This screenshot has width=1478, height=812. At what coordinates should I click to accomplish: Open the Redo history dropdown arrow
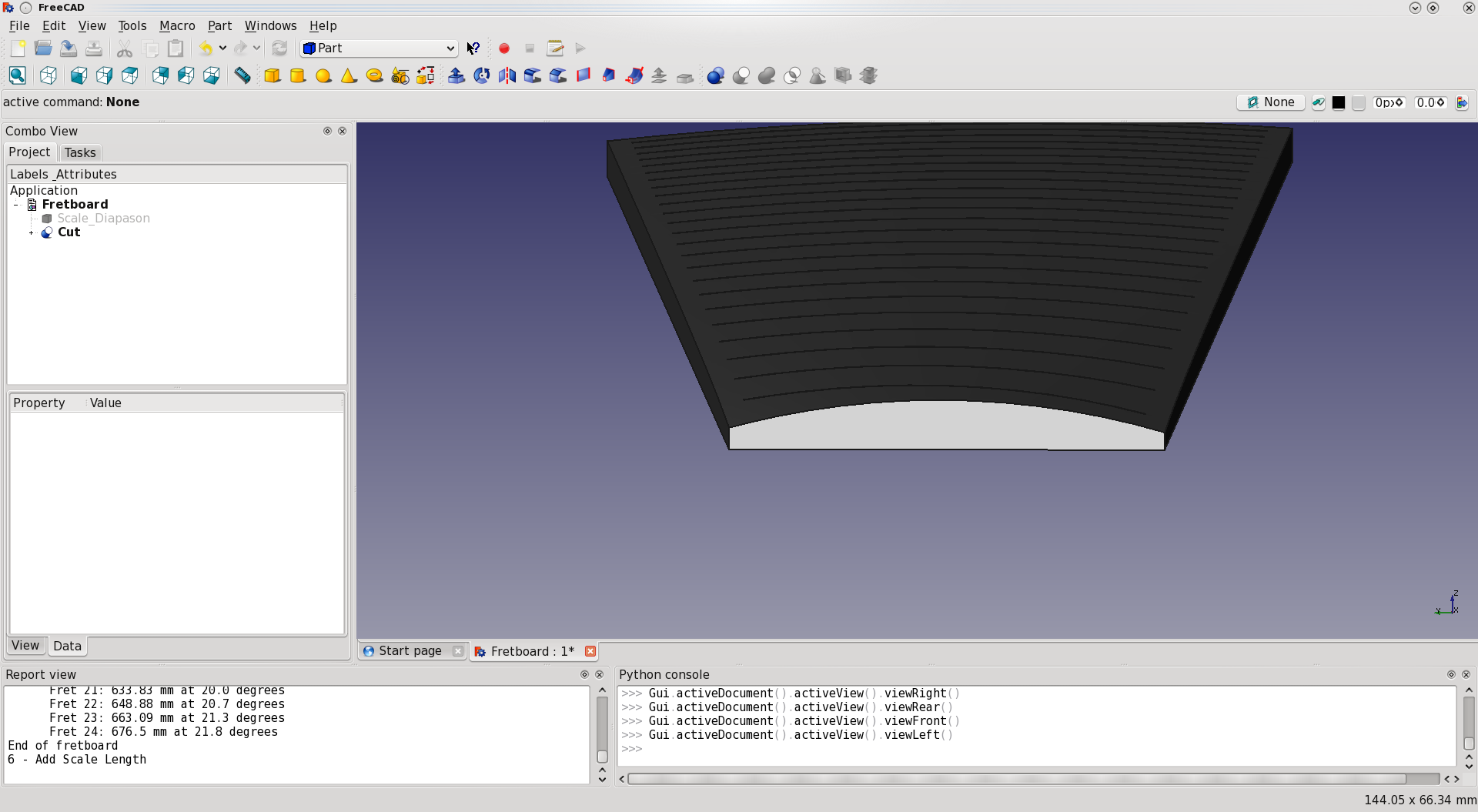[256, 48]
